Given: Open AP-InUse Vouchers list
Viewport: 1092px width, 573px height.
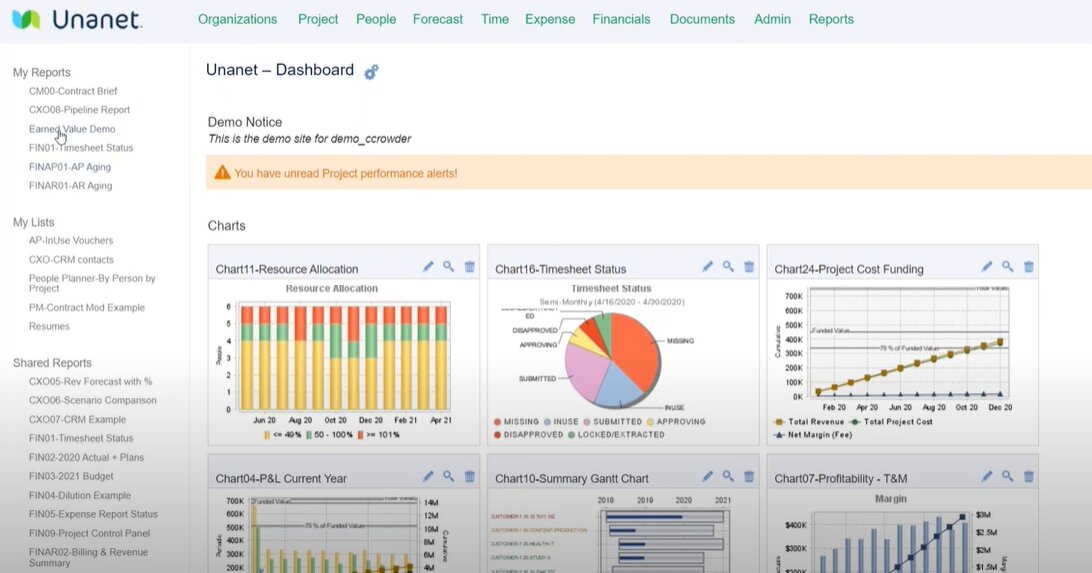Looking at the screenshot, I should point(71,241).
